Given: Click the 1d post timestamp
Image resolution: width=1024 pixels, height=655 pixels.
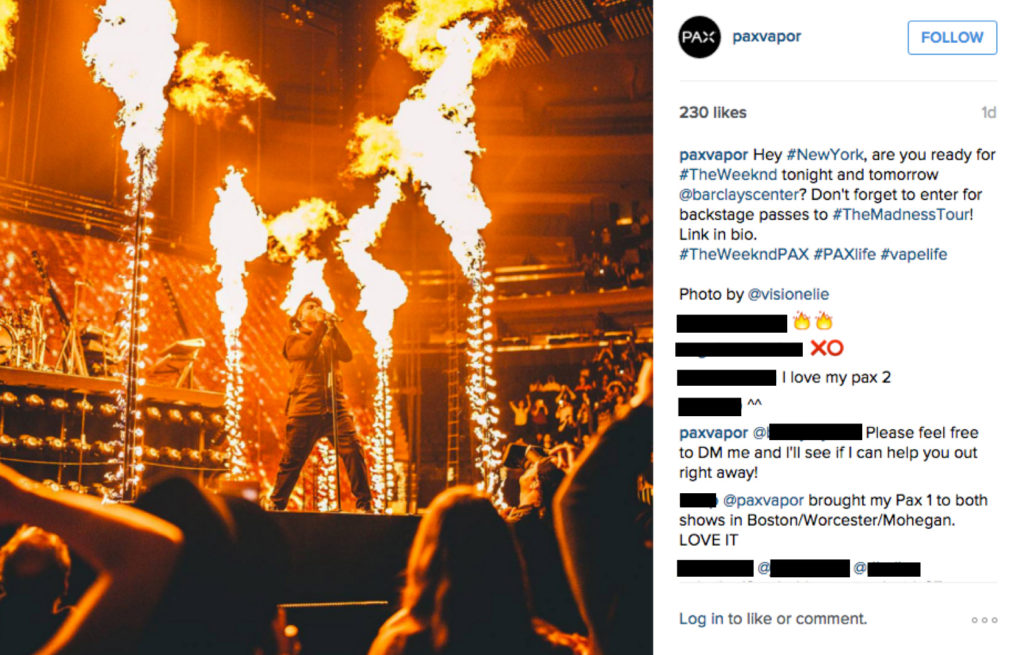Looking at the screenshot, I should 989,112.
